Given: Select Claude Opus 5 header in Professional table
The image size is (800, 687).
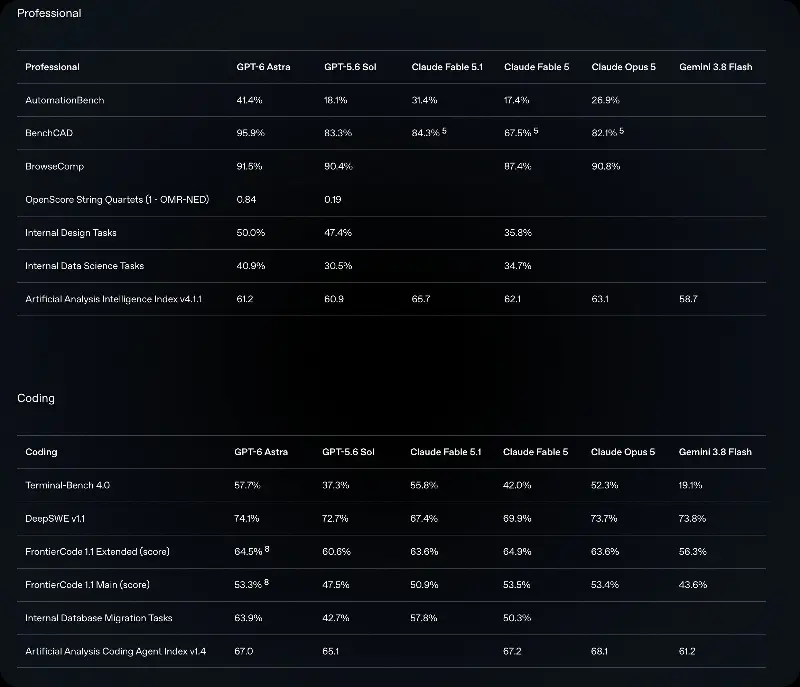Looking at the screenshot, I should point(623,67).
